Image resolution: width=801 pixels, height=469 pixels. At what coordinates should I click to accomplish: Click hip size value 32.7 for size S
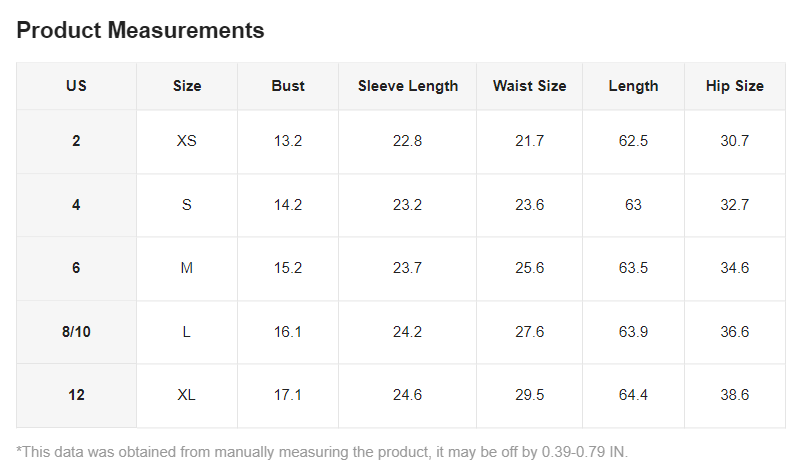tap(735, 205)
